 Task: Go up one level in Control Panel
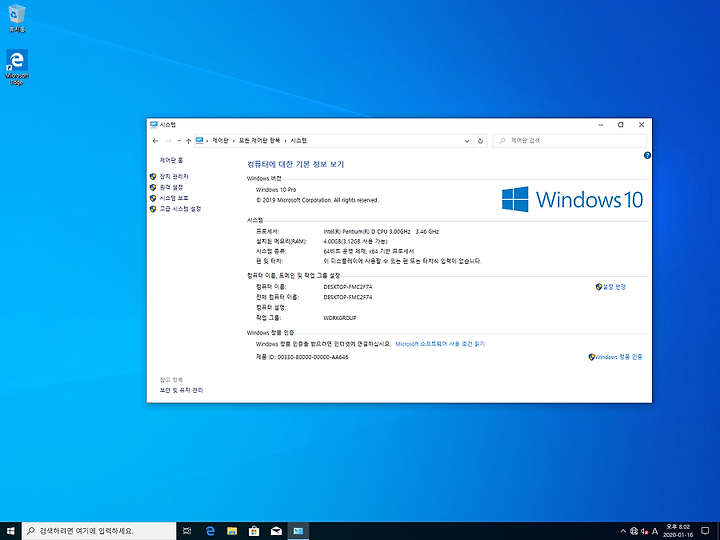click(x=188, y=141)
